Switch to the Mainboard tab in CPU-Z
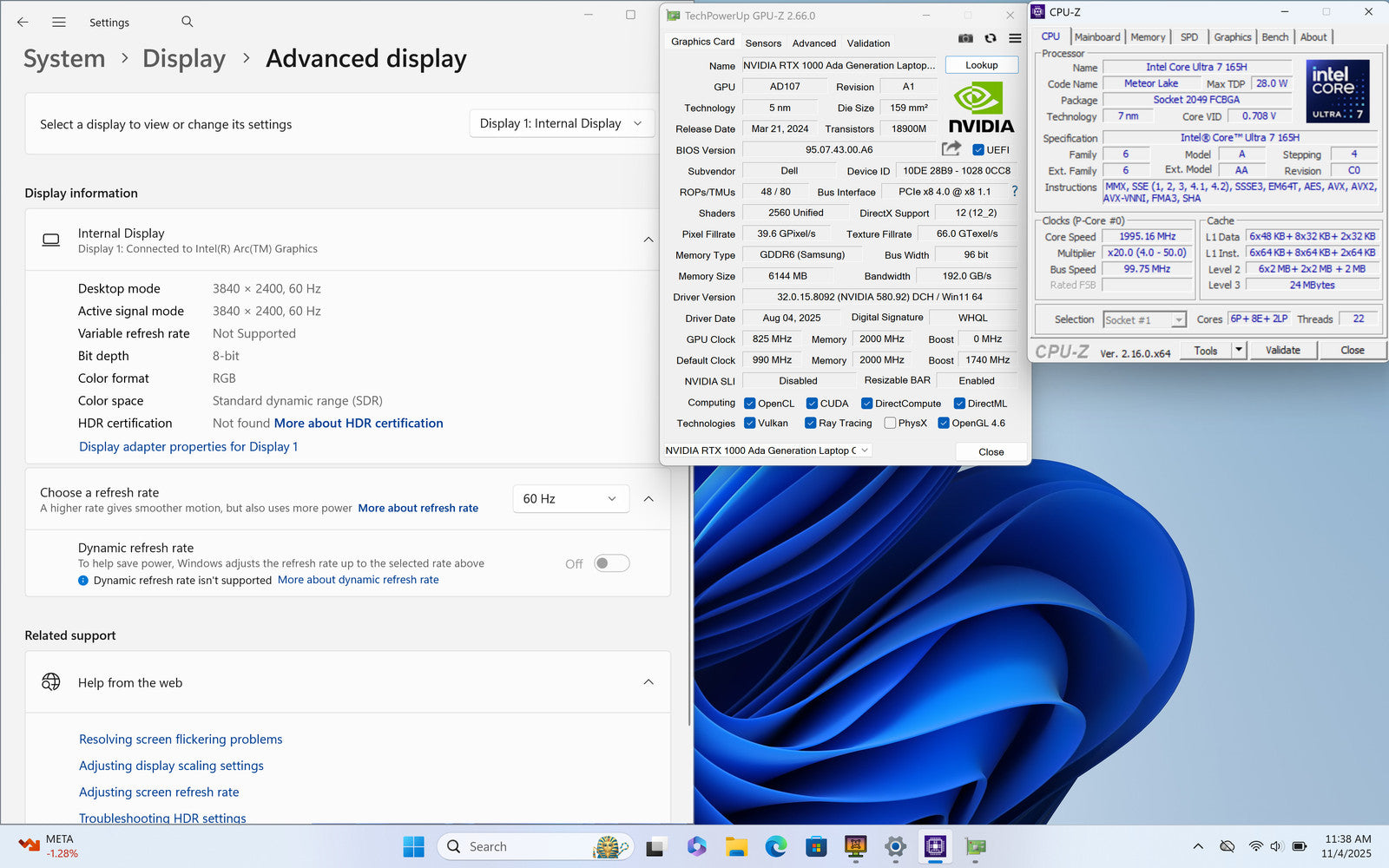Viewport: 1389px width, 868px height. tap(1096, 37)
